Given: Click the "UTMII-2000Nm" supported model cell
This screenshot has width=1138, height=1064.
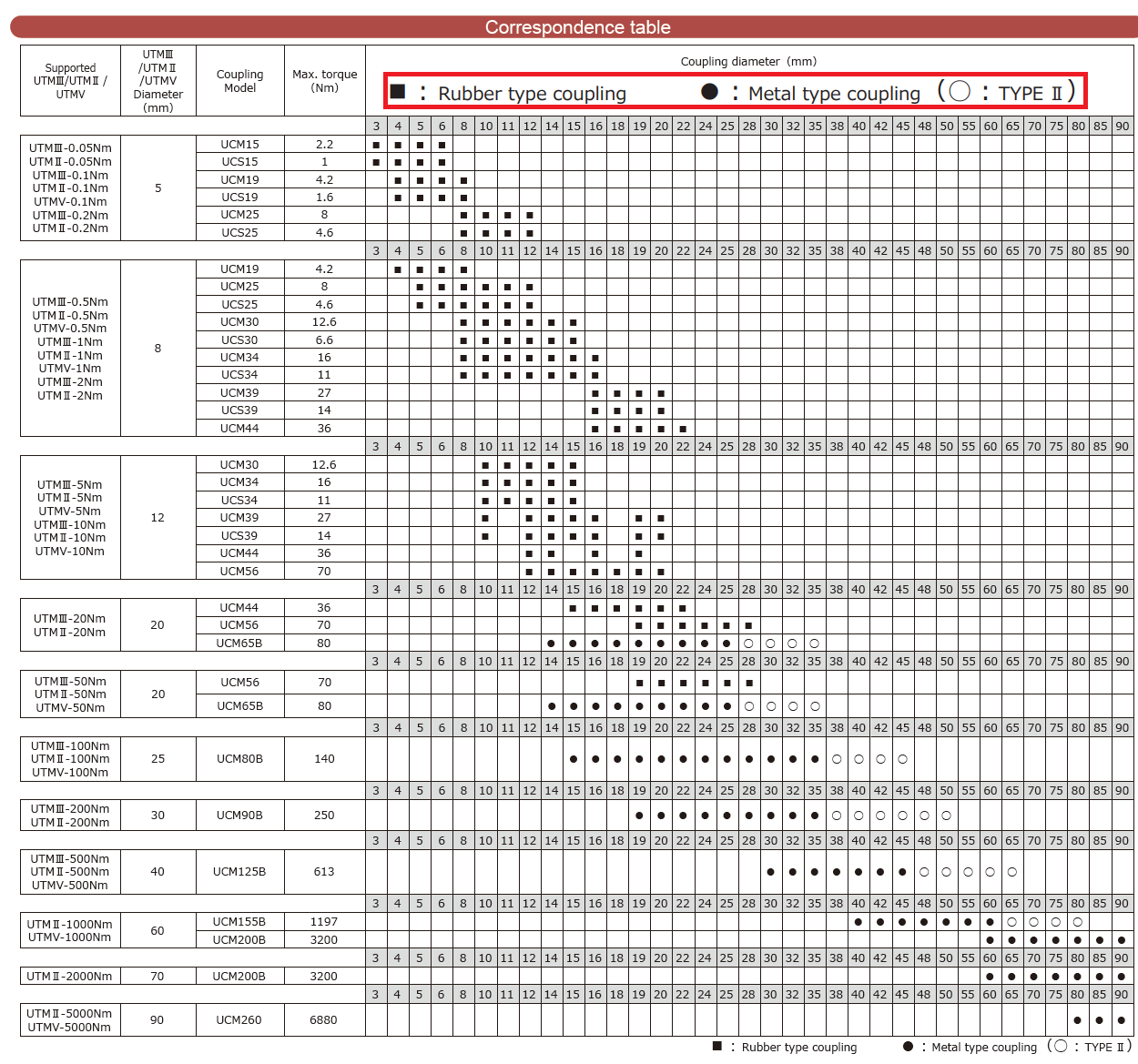Looking at the screenshot, I should click(x=70, y=977).
